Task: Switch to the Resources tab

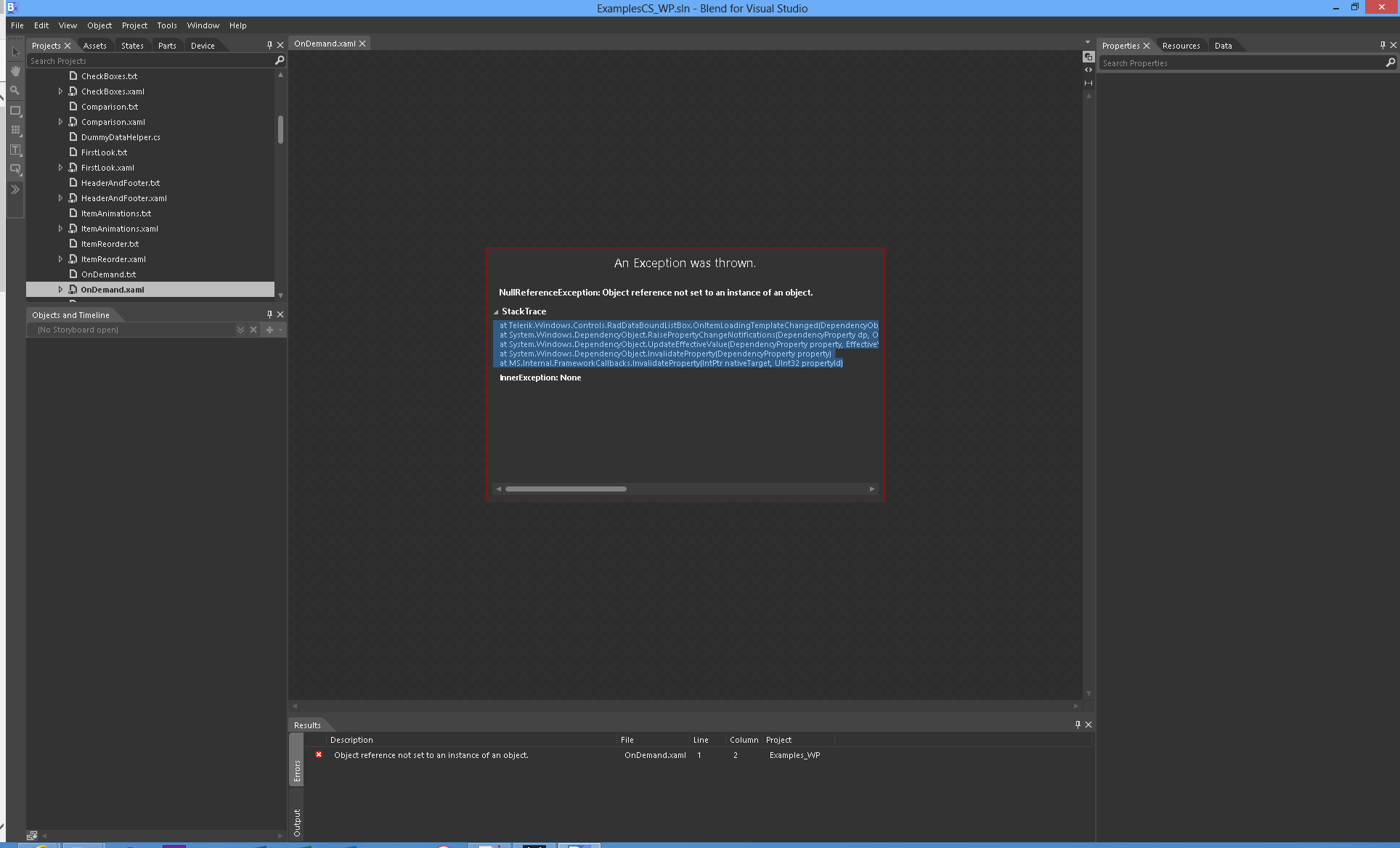Action: [x=1181, y=46]
